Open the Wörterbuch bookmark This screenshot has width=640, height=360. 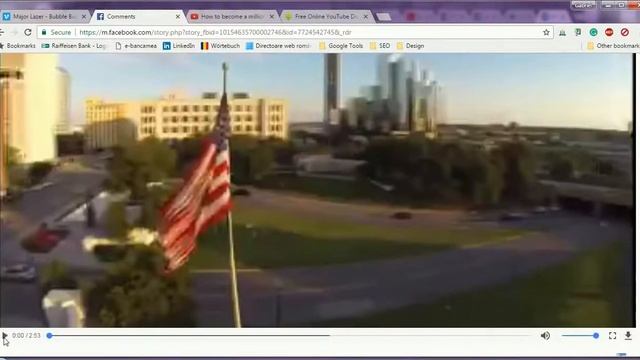pyautogui.click(x=220, y=46)
